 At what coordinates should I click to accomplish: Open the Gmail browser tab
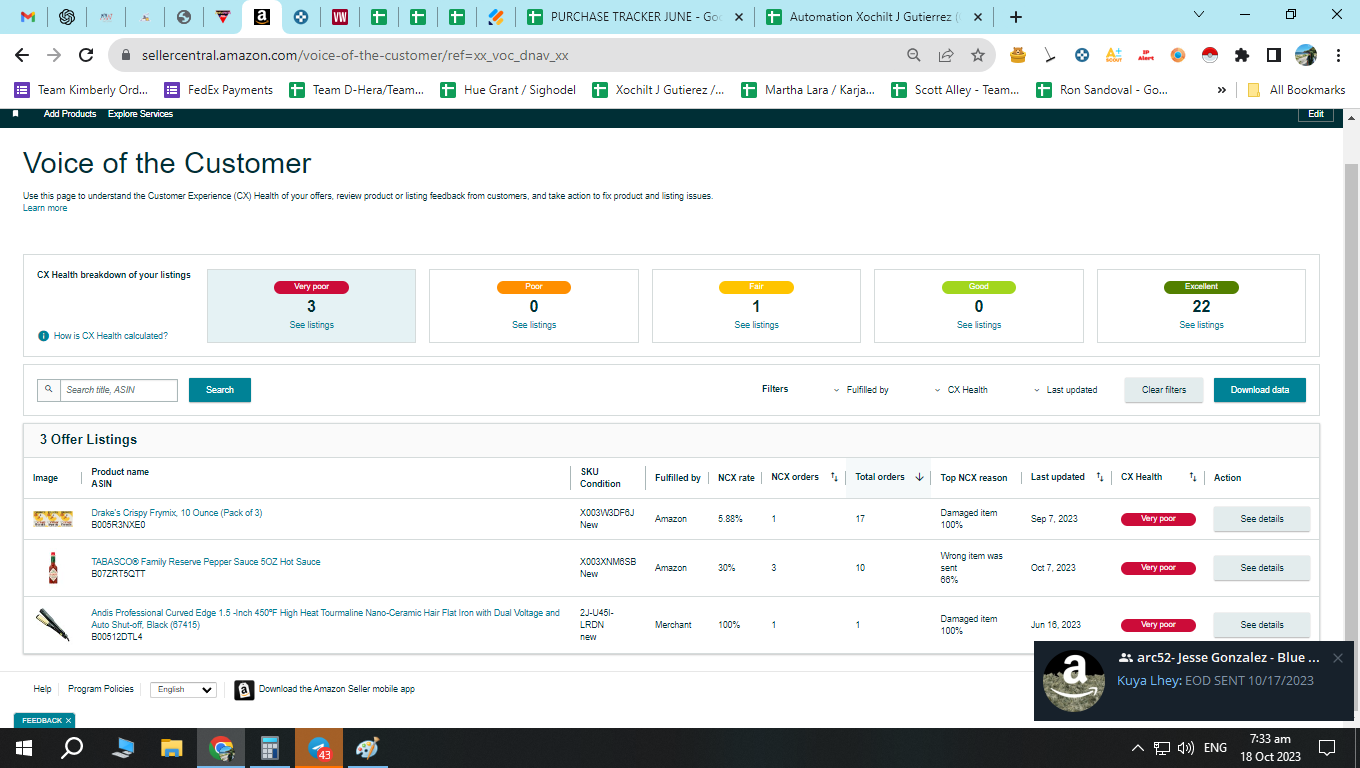tap(28, 17)
